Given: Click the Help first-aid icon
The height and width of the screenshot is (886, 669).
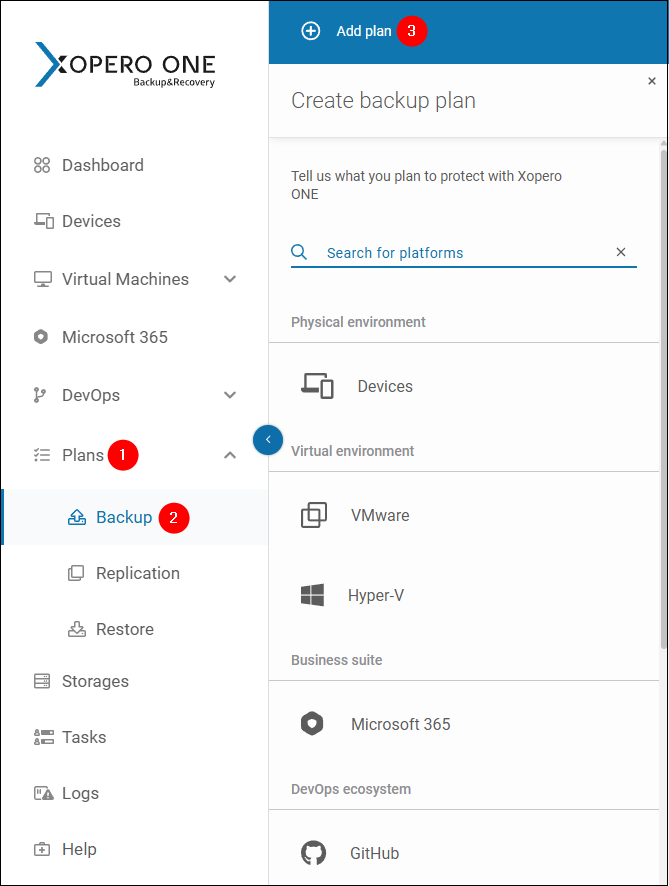Looking at the screenshot, I should 42,849.
